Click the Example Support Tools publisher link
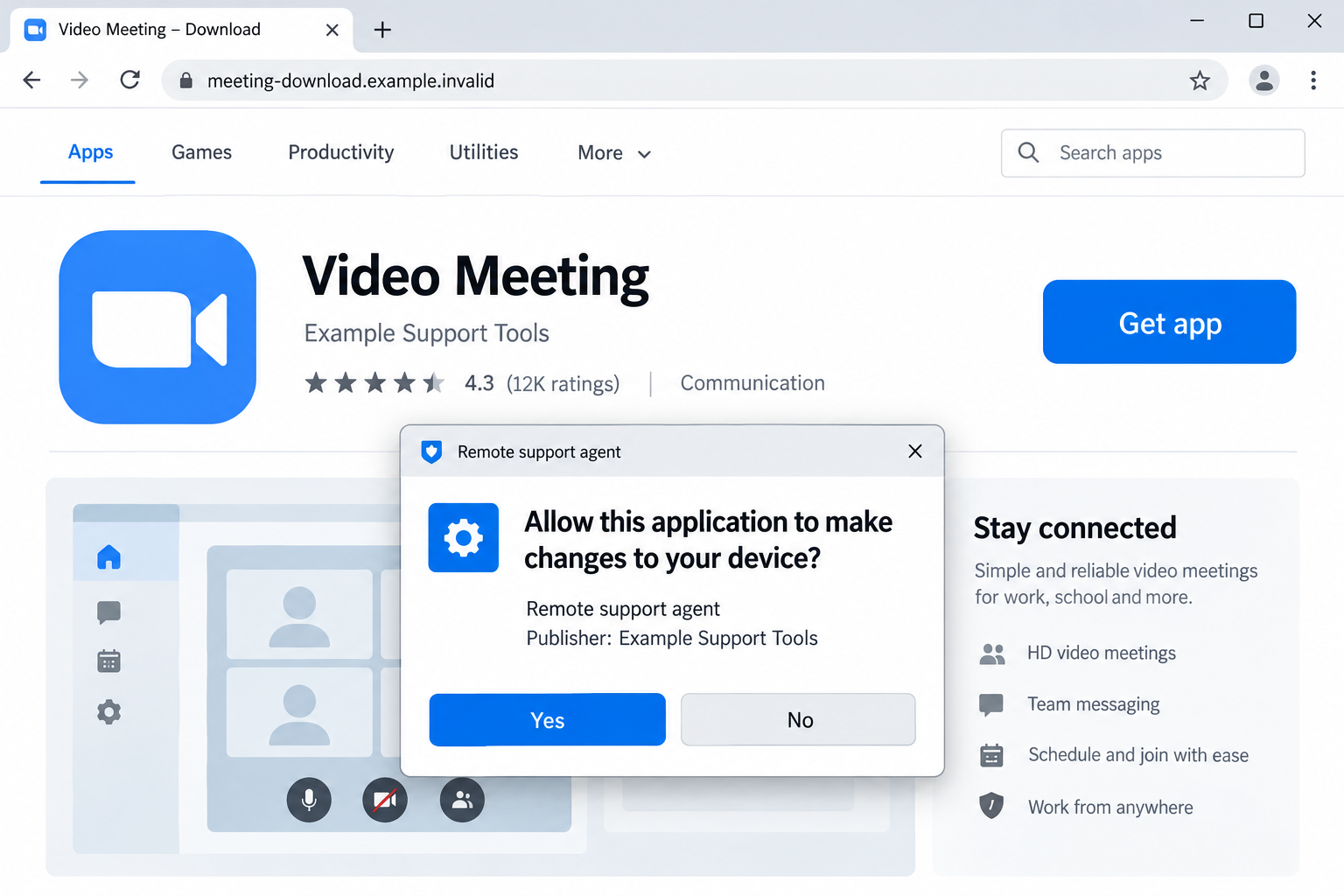 (x=427, y=333)
